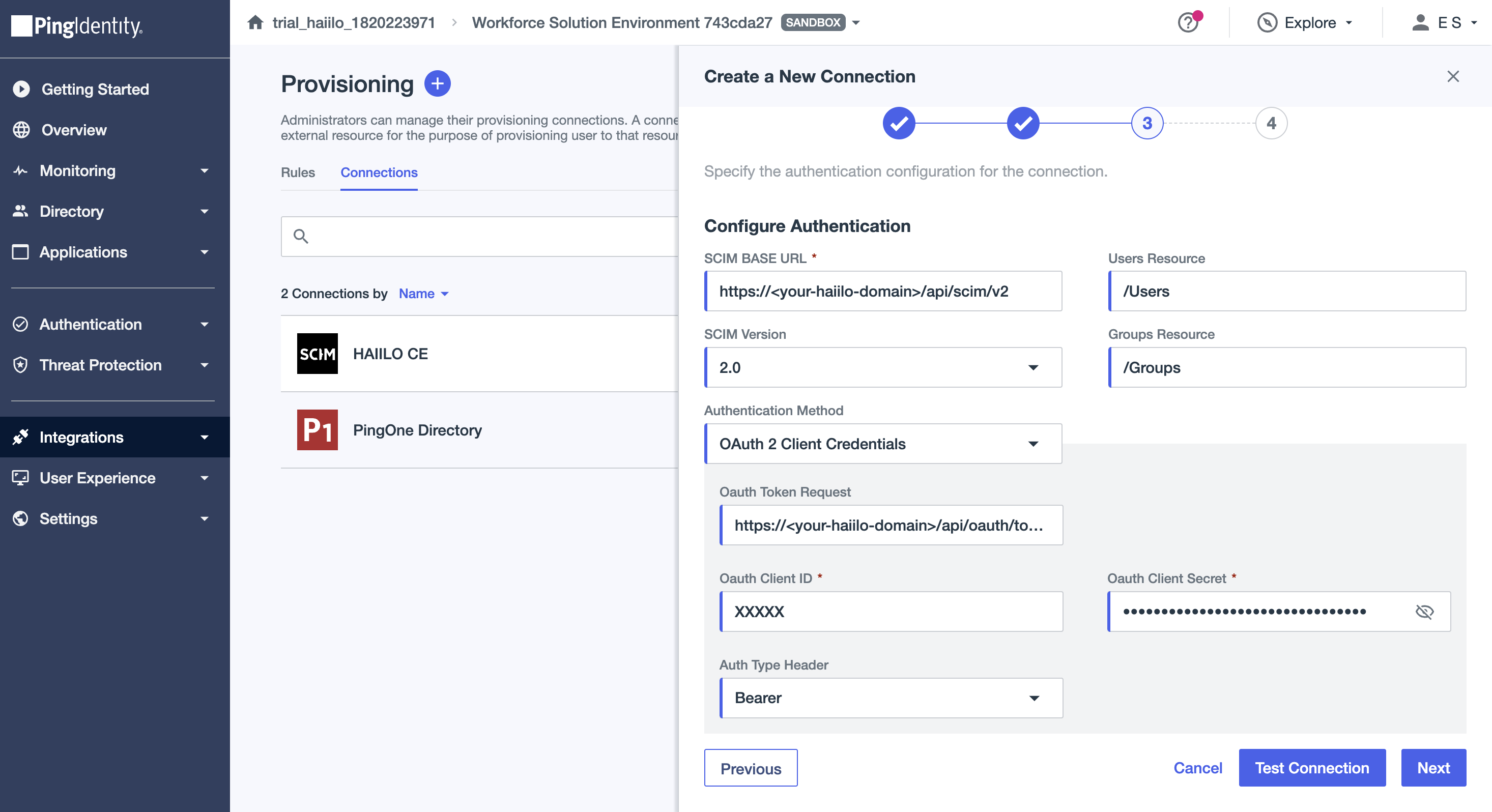
Task: Change connections sort order by Name
Action: click(x=424, y=294)
